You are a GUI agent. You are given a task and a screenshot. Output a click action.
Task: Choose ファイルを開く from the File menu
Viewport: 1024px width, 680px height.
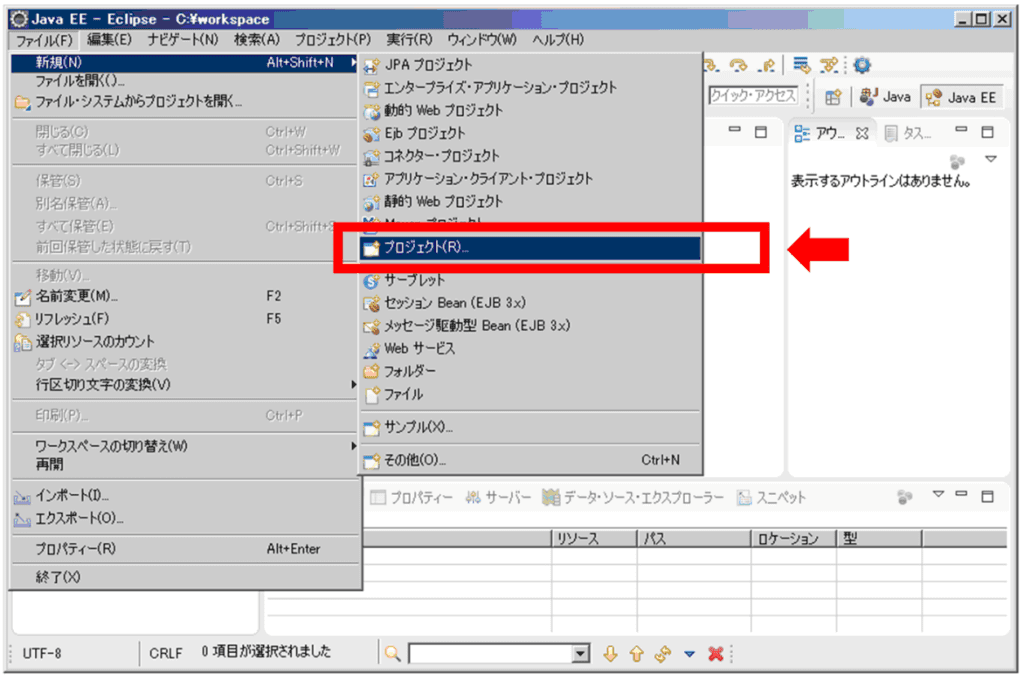click(x=185, y=82)
